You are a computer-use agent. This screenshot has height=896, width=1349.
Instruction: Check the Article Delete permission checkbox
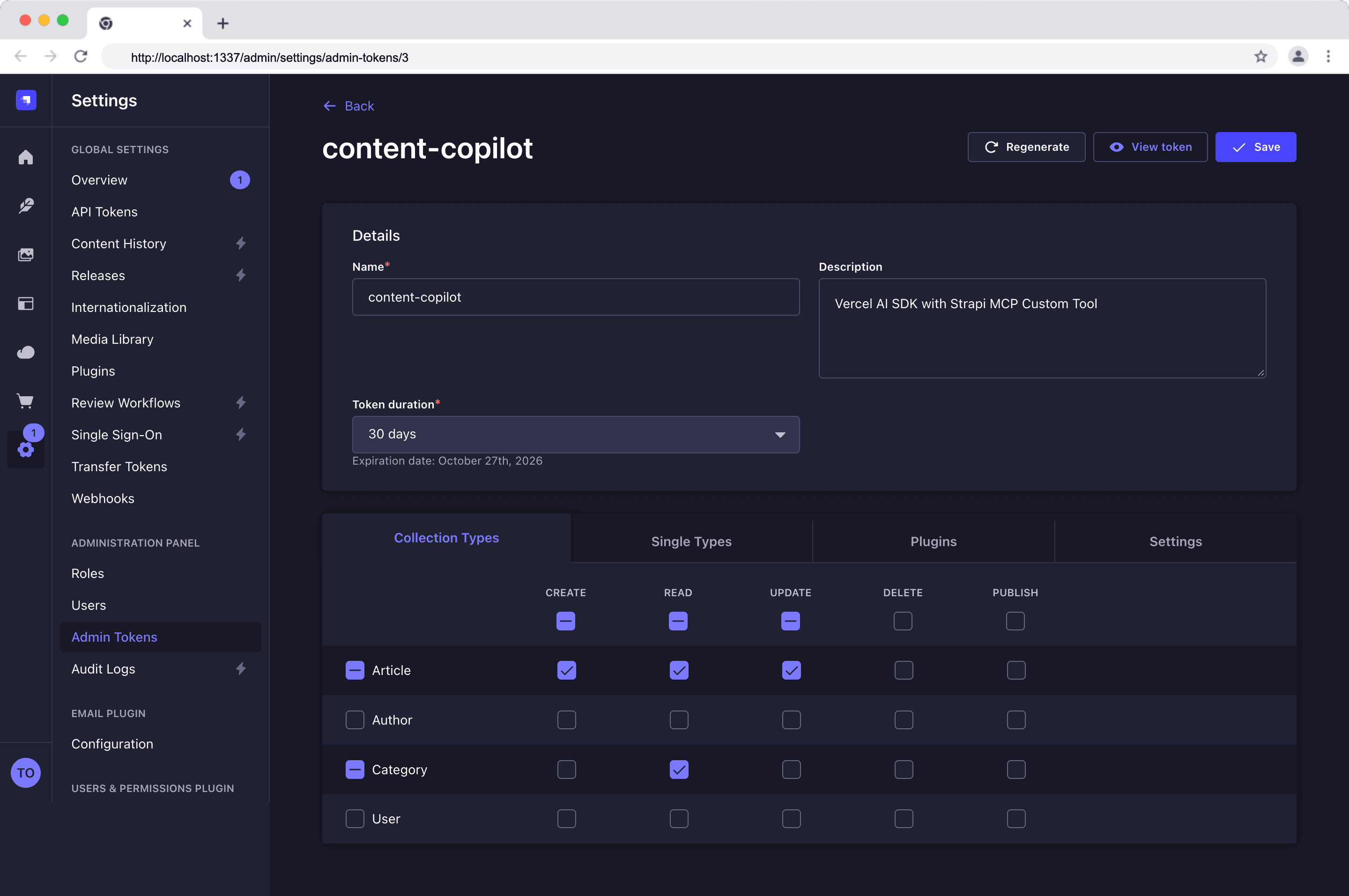pyautogui.click(x=904, y=670)
